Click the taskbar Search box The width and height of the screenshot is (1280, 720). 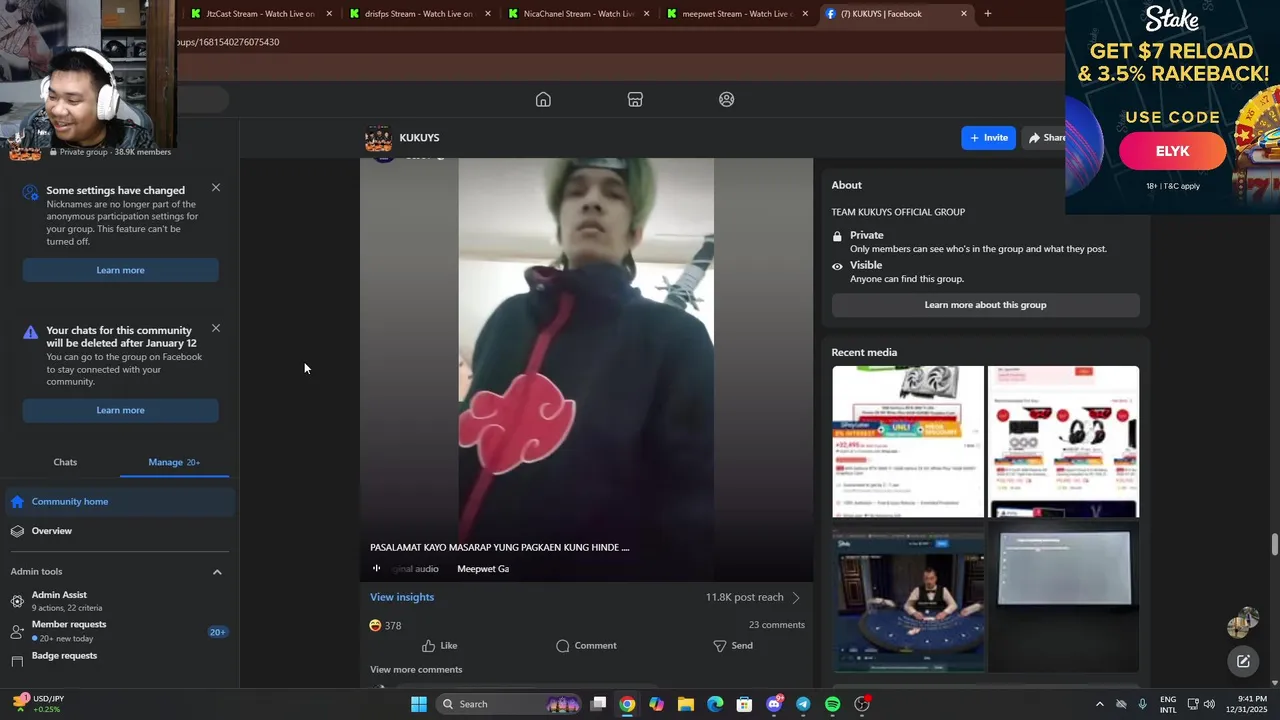(510, 704)
